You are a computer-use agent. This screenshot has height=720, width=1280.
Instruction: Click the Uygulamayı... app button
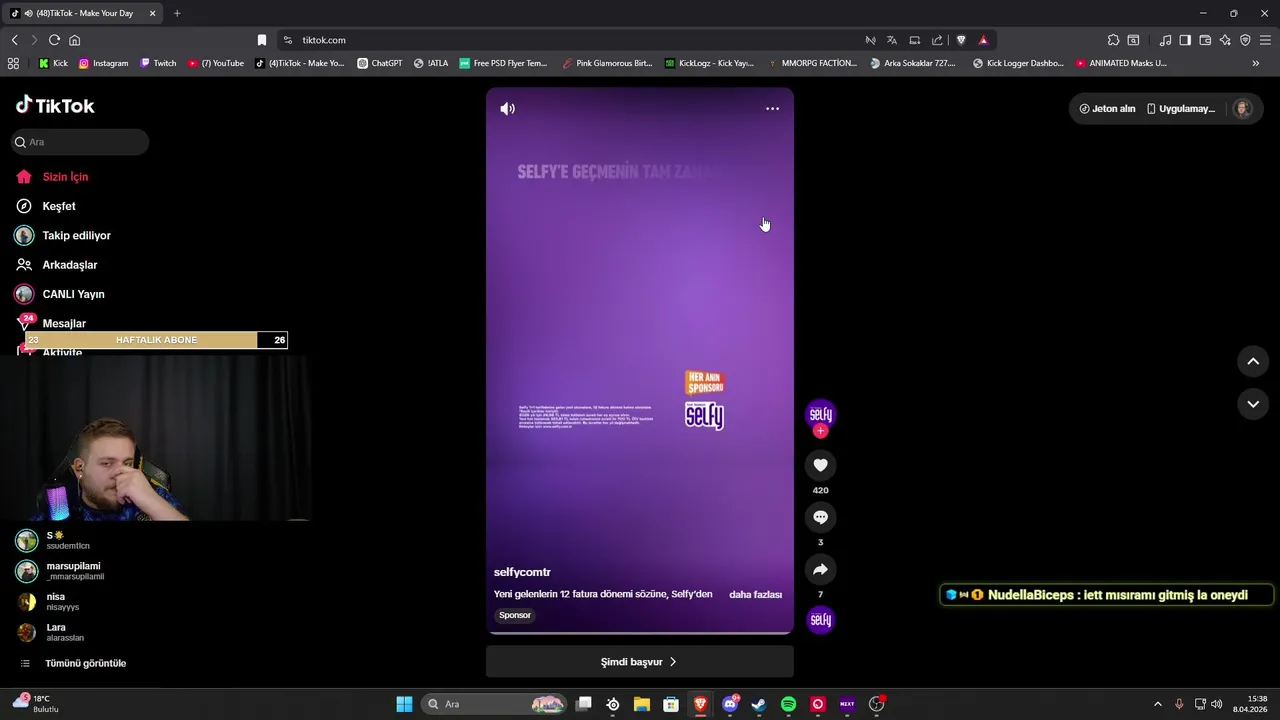(1181, 109)
